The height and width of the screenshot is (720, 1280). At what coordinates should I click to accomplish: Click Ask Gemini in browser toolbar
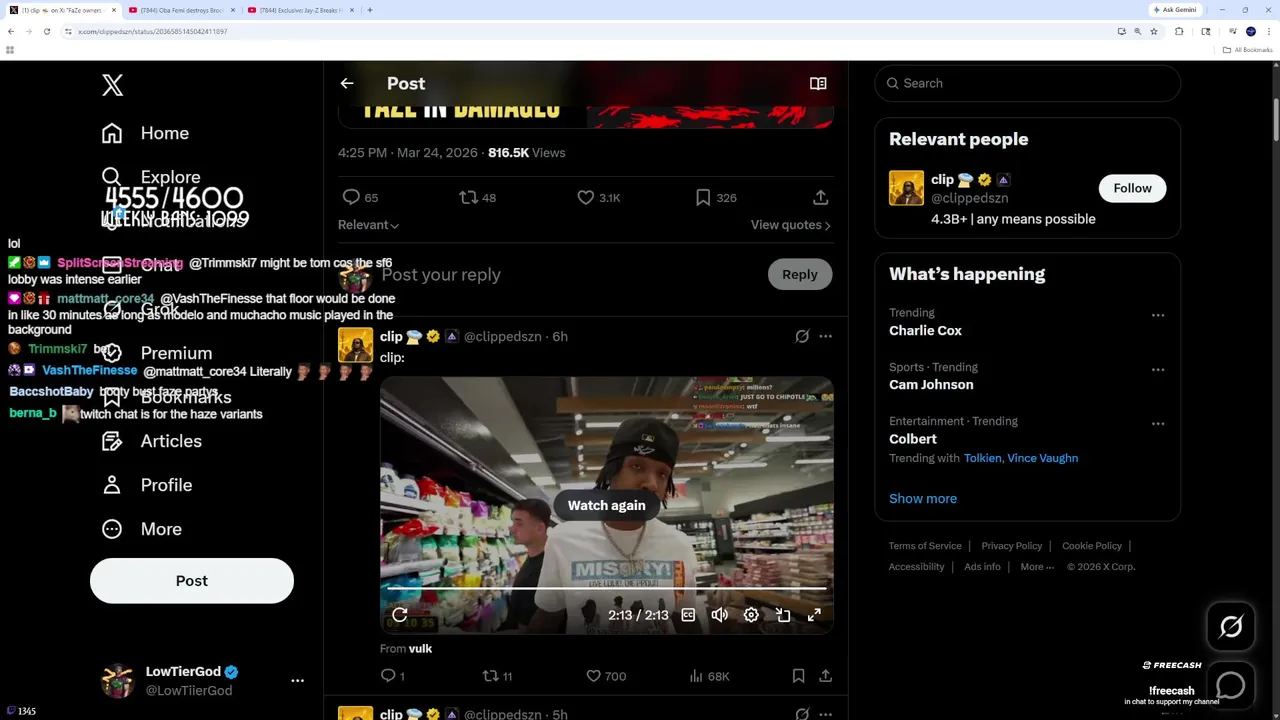pyautogui.click(x=1175, y=10)
